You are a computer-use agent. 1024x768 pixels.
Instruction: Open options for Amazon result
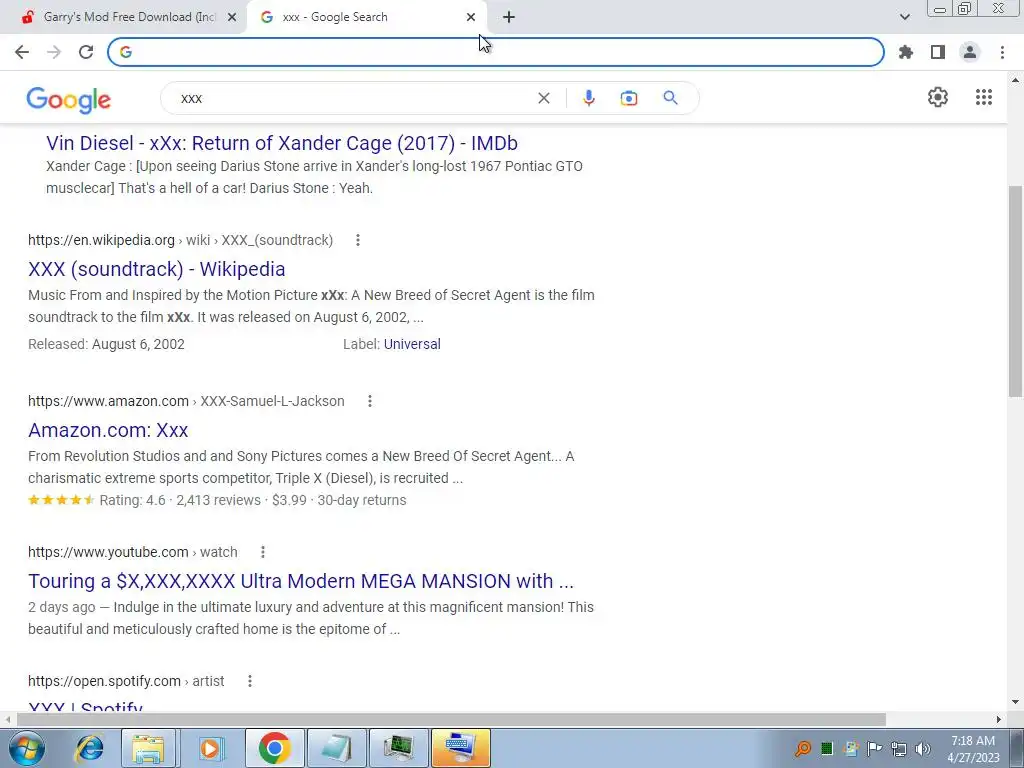[370, 401]
